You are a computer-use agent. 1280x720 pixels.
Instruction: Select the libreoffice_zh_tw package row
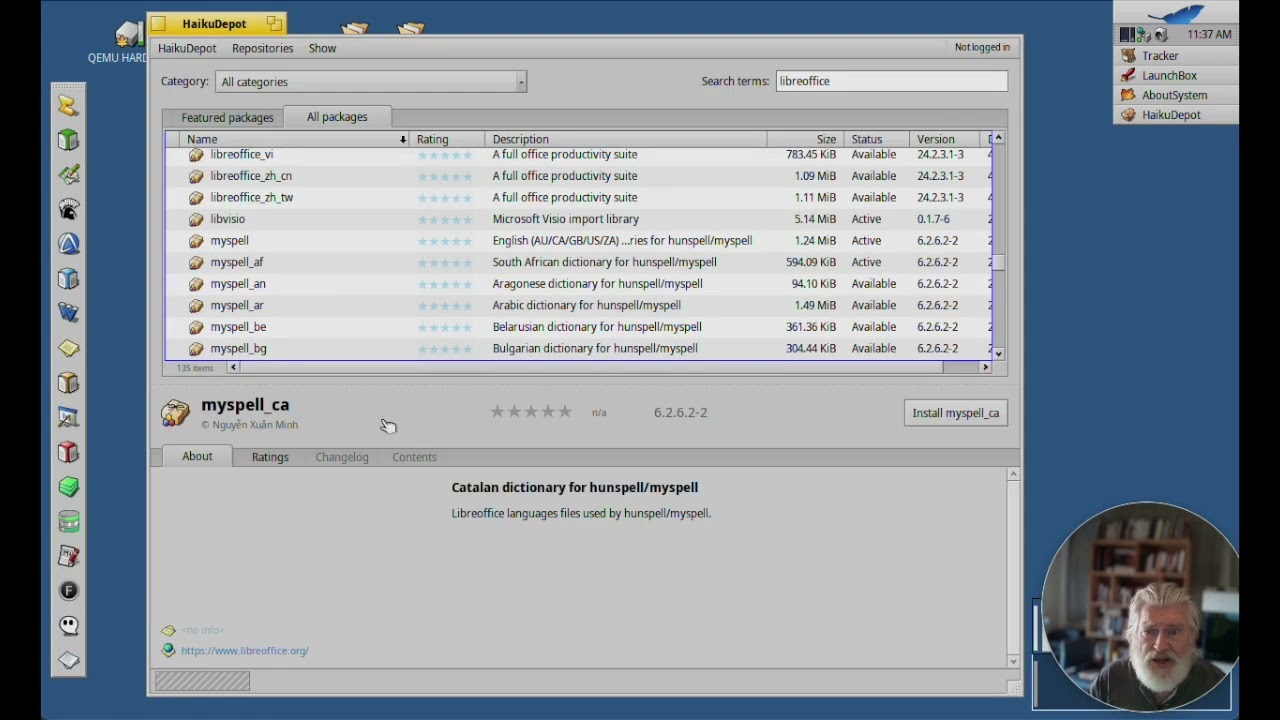pyautogui.click(x=578, y=198)
